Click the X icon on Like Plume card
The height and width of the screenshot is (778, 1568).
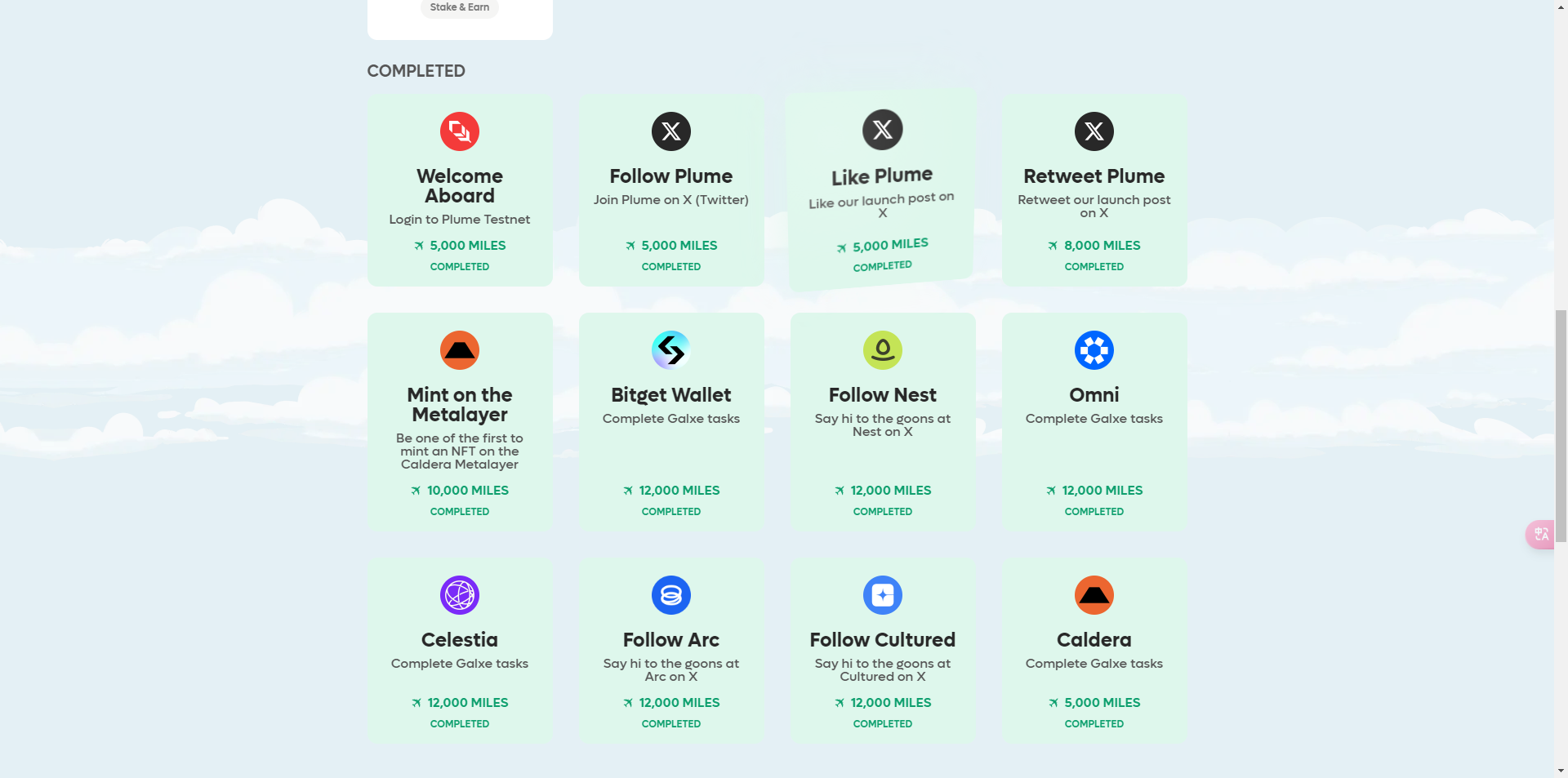(883, 130)
